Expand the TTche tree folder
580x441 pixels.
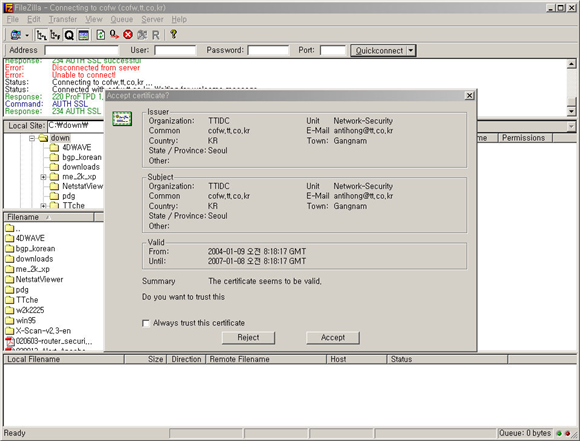[x=43, y=206]
